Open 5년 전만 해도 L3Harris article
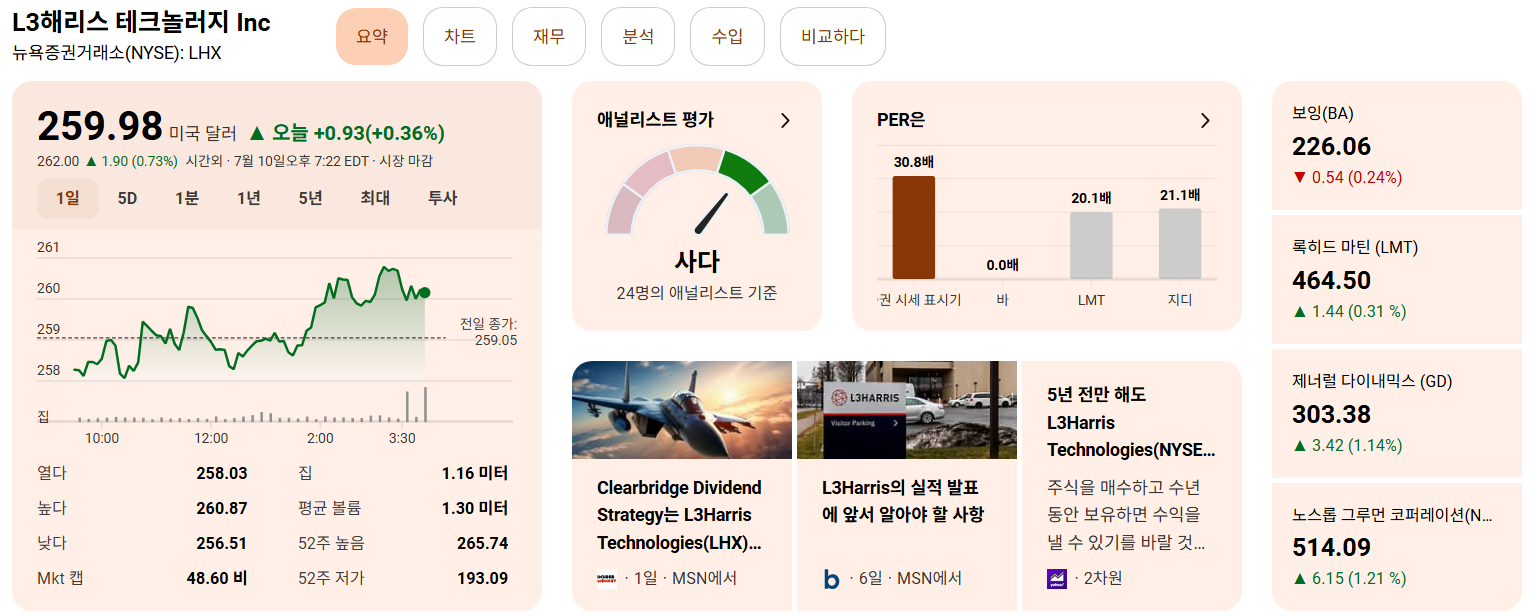The width and height of the screenshot is (1534, 616). [x=1131, y=422]
